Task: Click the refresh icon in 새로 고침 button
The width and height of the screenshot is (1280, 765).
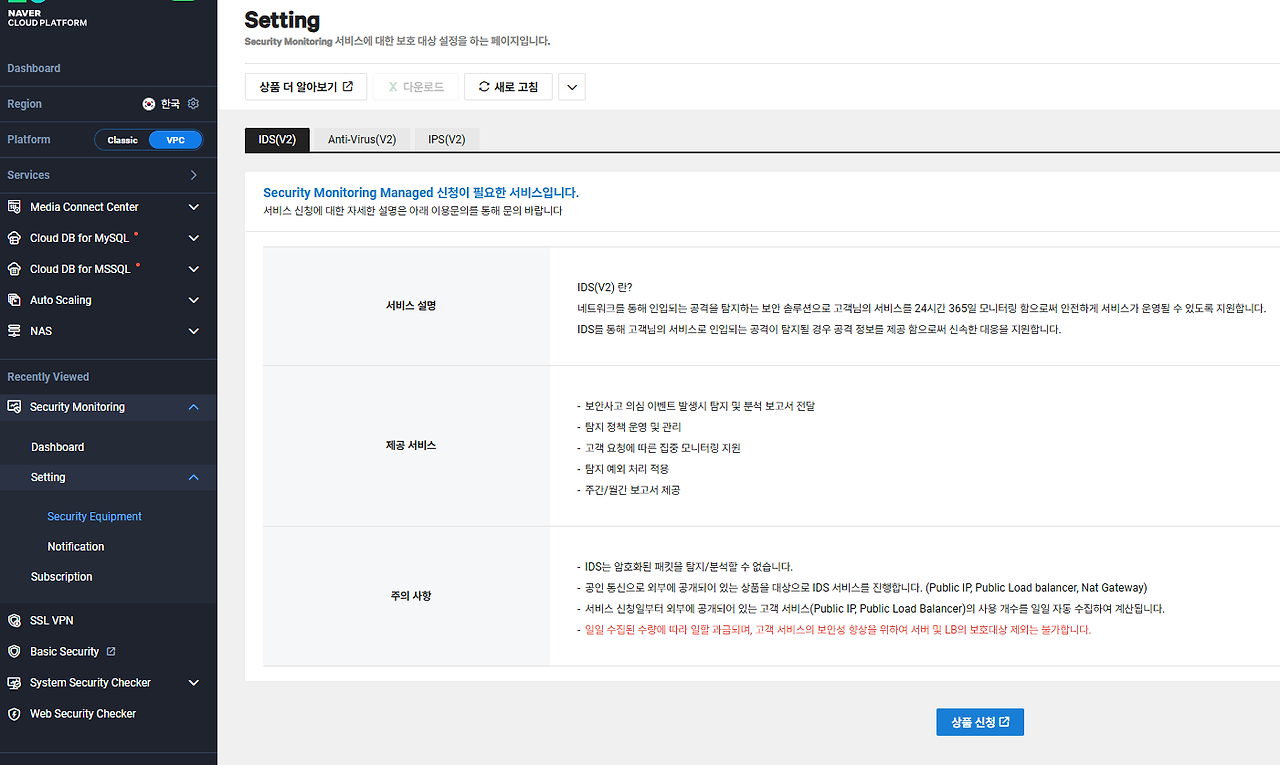Action: pyautogui.click(x=484, y=87)
